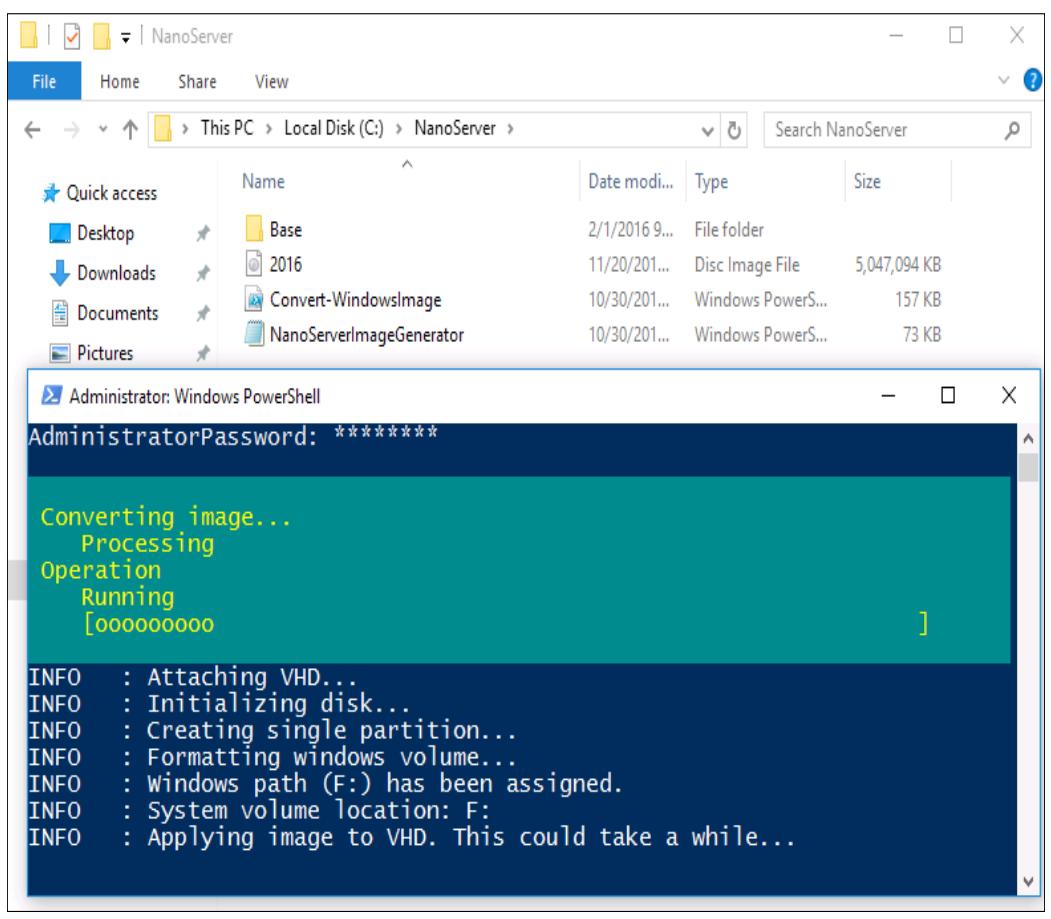Viewport: 1051px width, 919px height.
Task: Click Local Disk (C:) breadcrumb
Action: (x=334, y=127)
